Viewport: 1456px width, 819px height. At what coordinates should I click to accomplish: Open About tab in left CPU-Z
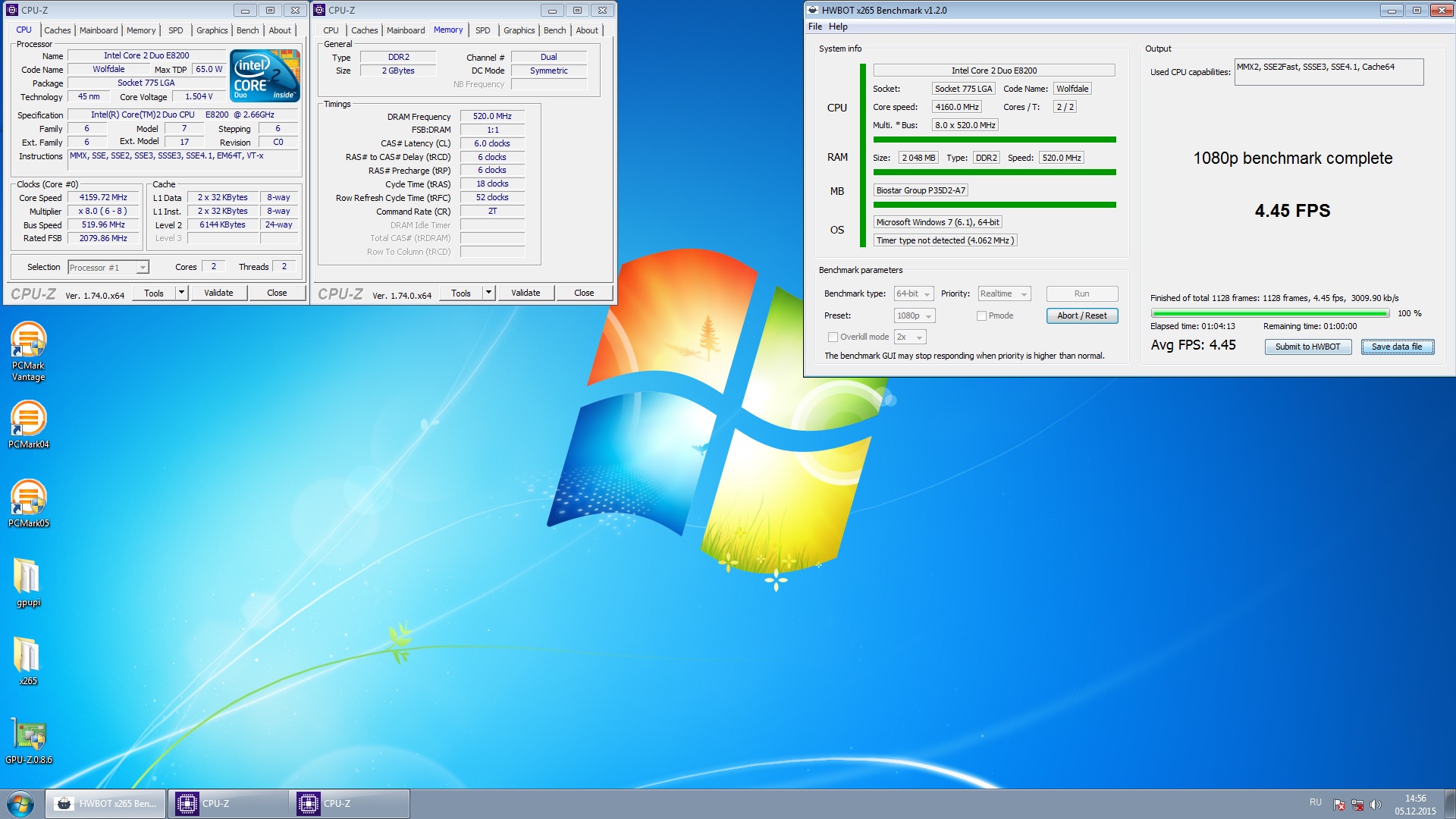[280, 30]
